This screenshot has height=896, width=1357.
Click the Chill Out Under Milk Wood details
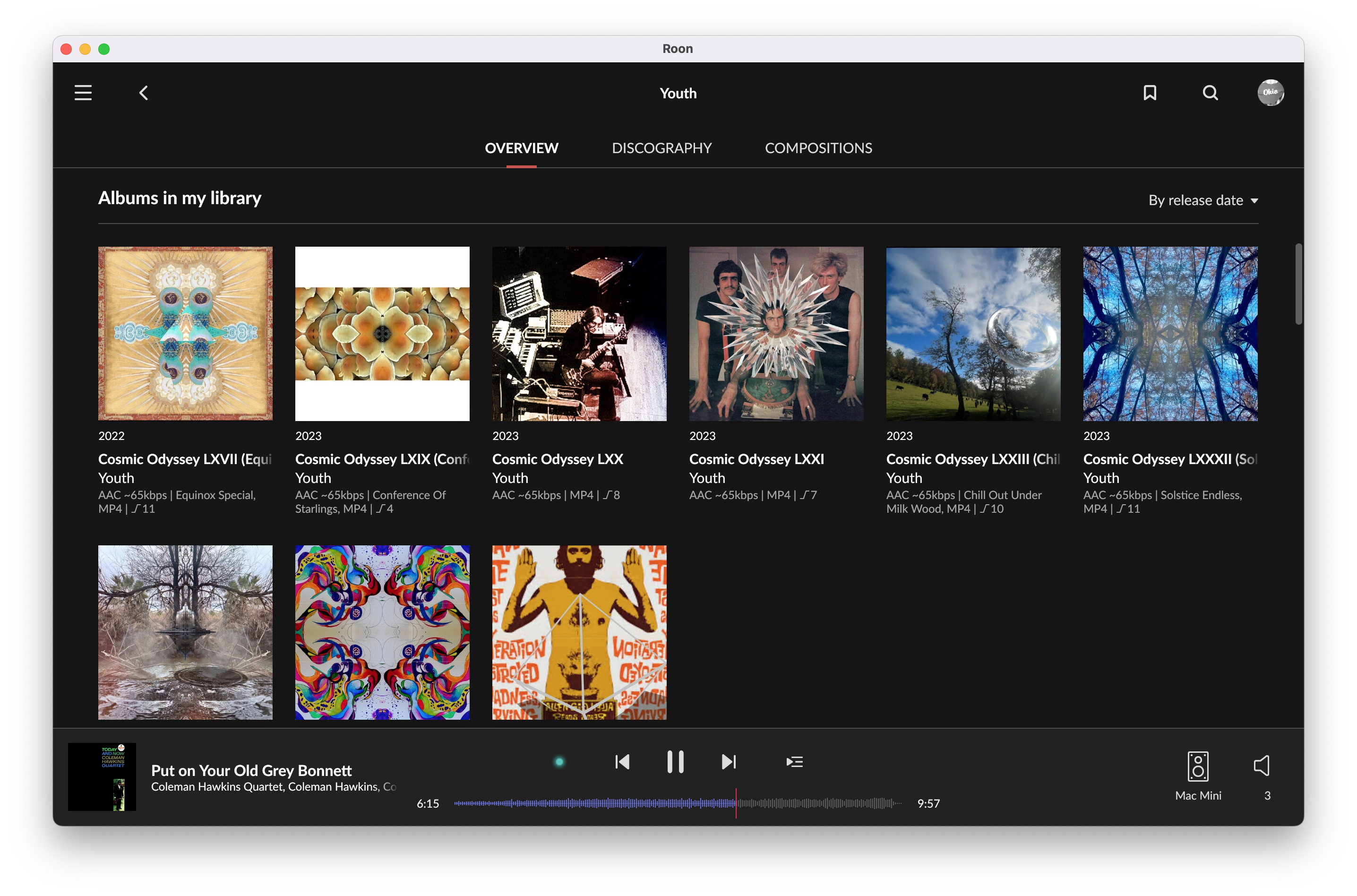click(x=964, y=502)
